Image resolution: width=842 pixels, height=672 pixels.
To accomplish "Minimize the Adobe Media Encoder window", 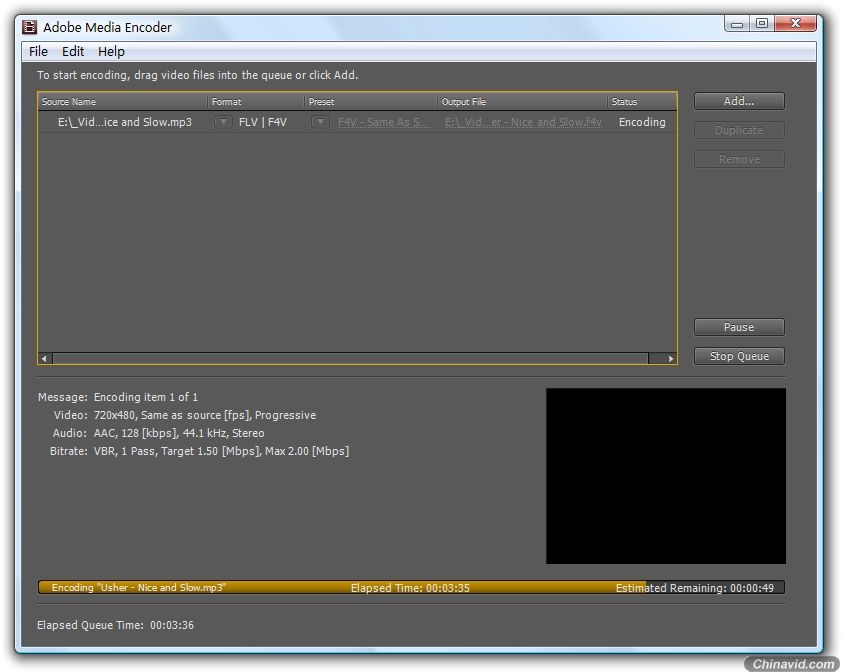I will pos(737,24).
